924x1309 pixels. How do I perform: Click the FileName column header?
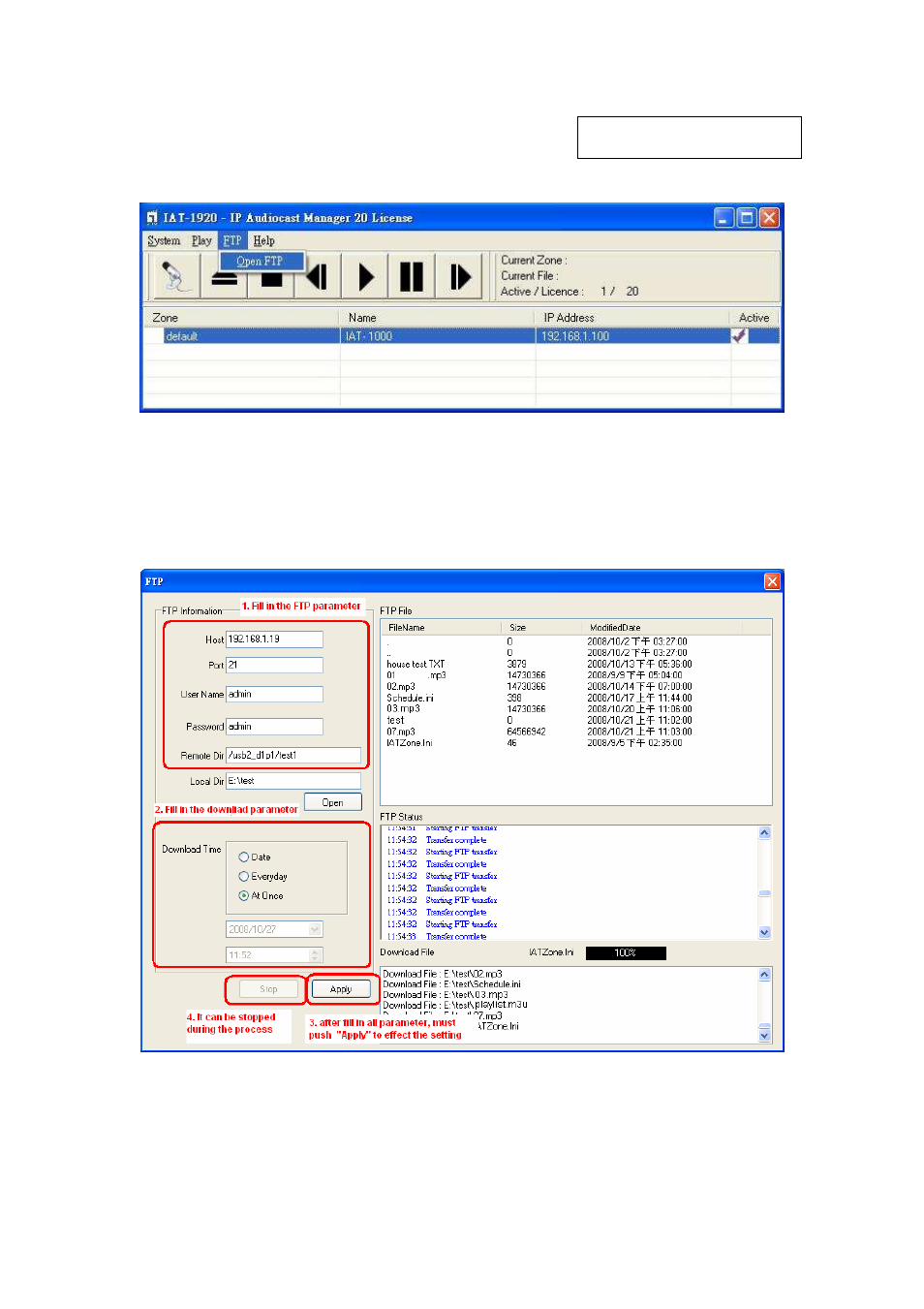coord(442,628)
